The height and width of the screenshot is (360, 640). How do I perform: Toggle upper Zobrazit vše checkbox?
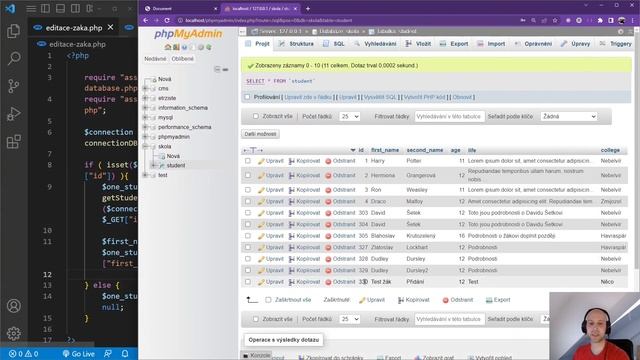click(x=256, y=116)
